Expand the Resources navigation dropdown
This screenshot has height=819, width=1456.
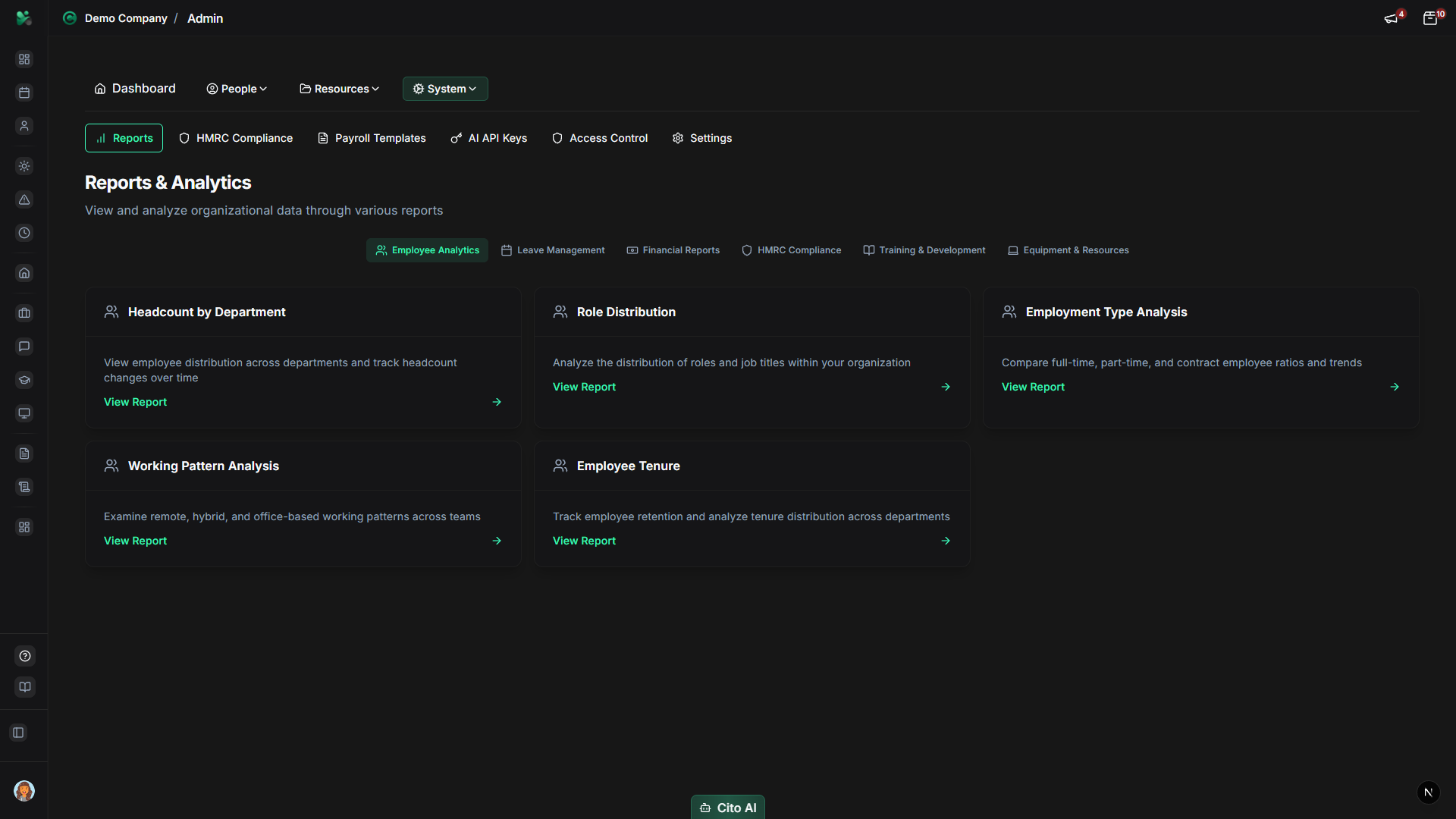(339, 89)
